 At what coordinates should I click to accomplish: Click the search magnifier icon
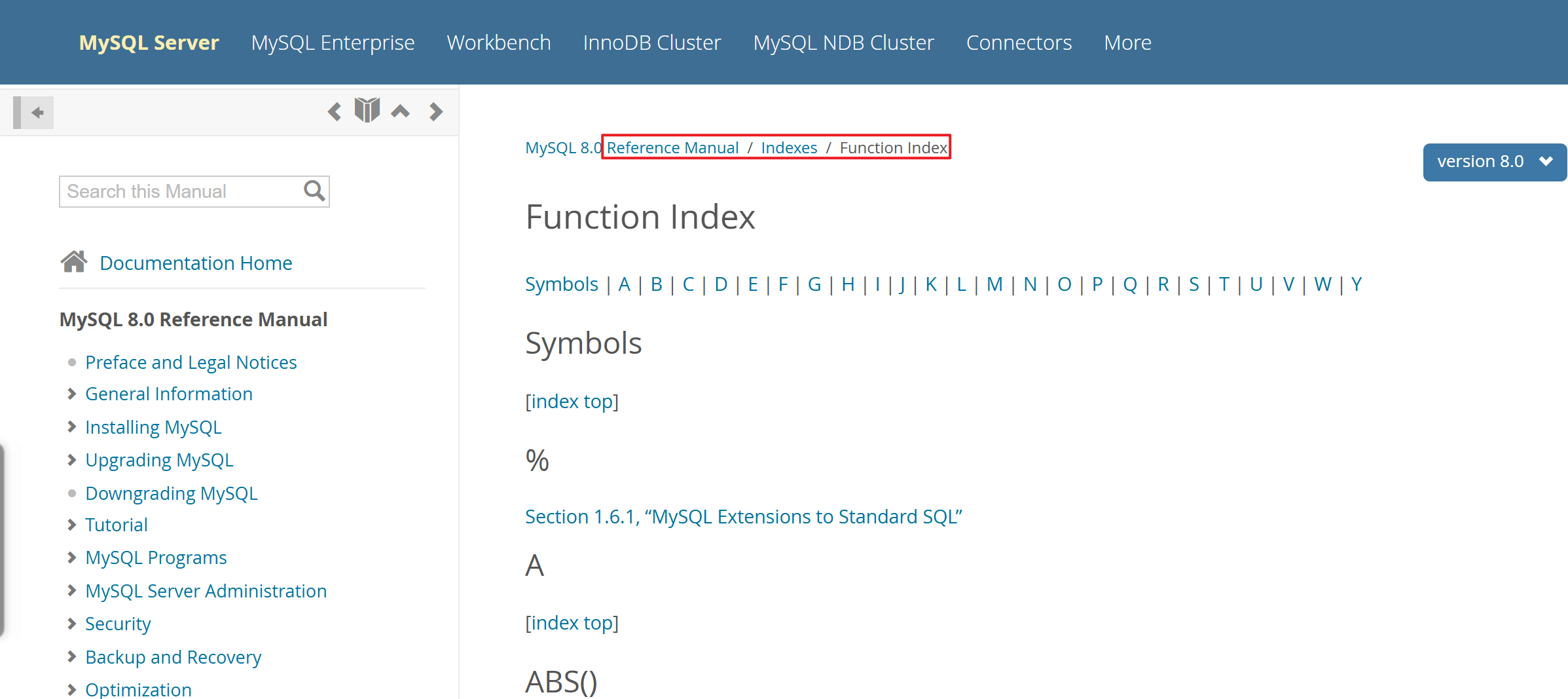pos(314,191)
